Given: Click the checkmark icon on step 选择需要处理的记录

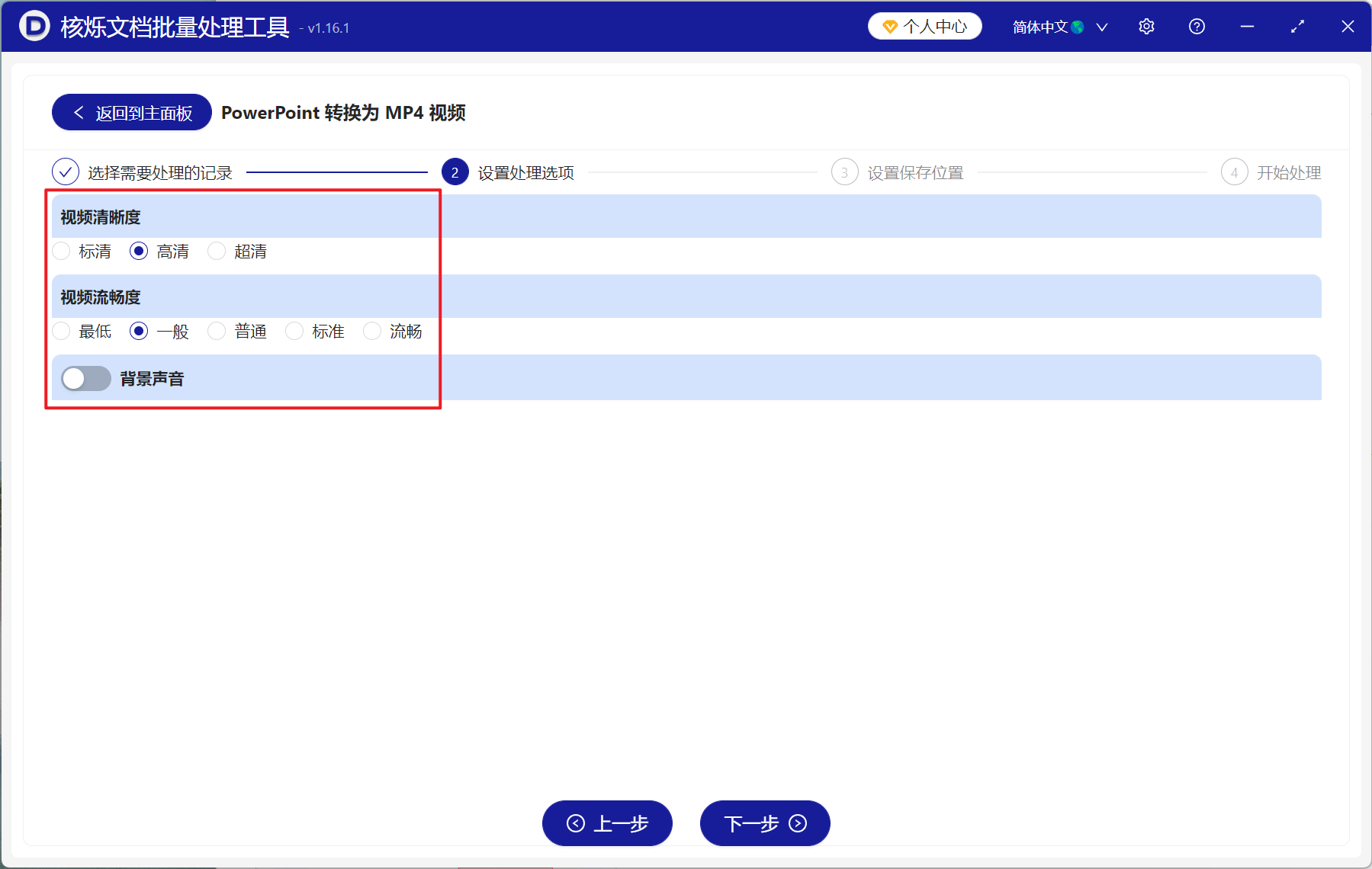Looking at the screenshot, I should (66, 172).
